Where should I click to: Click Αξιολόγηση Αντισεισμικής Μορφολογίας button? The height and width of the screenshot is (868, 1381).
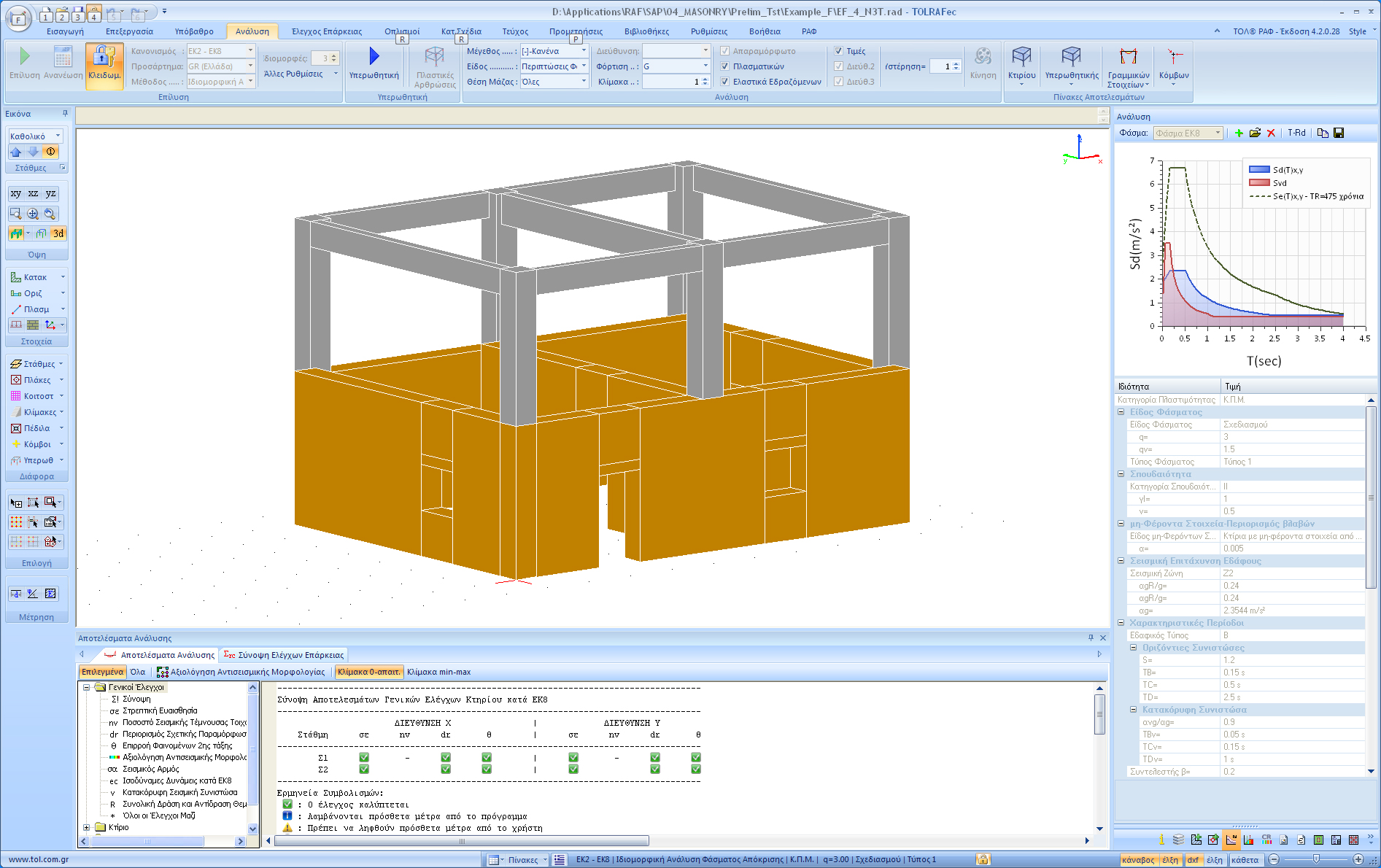241,672
